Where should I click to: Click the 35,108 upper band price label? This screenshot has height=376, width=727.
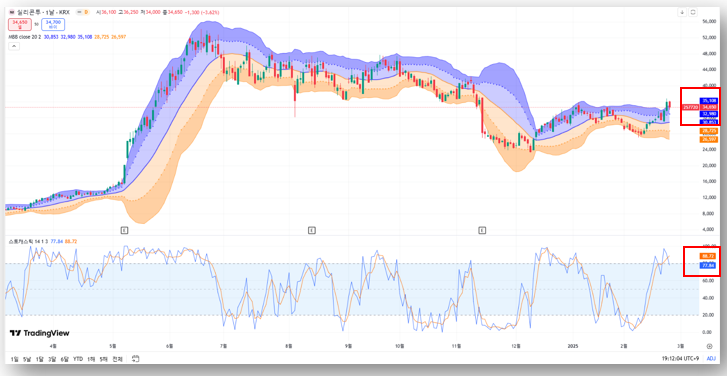[x=709, y=101]
